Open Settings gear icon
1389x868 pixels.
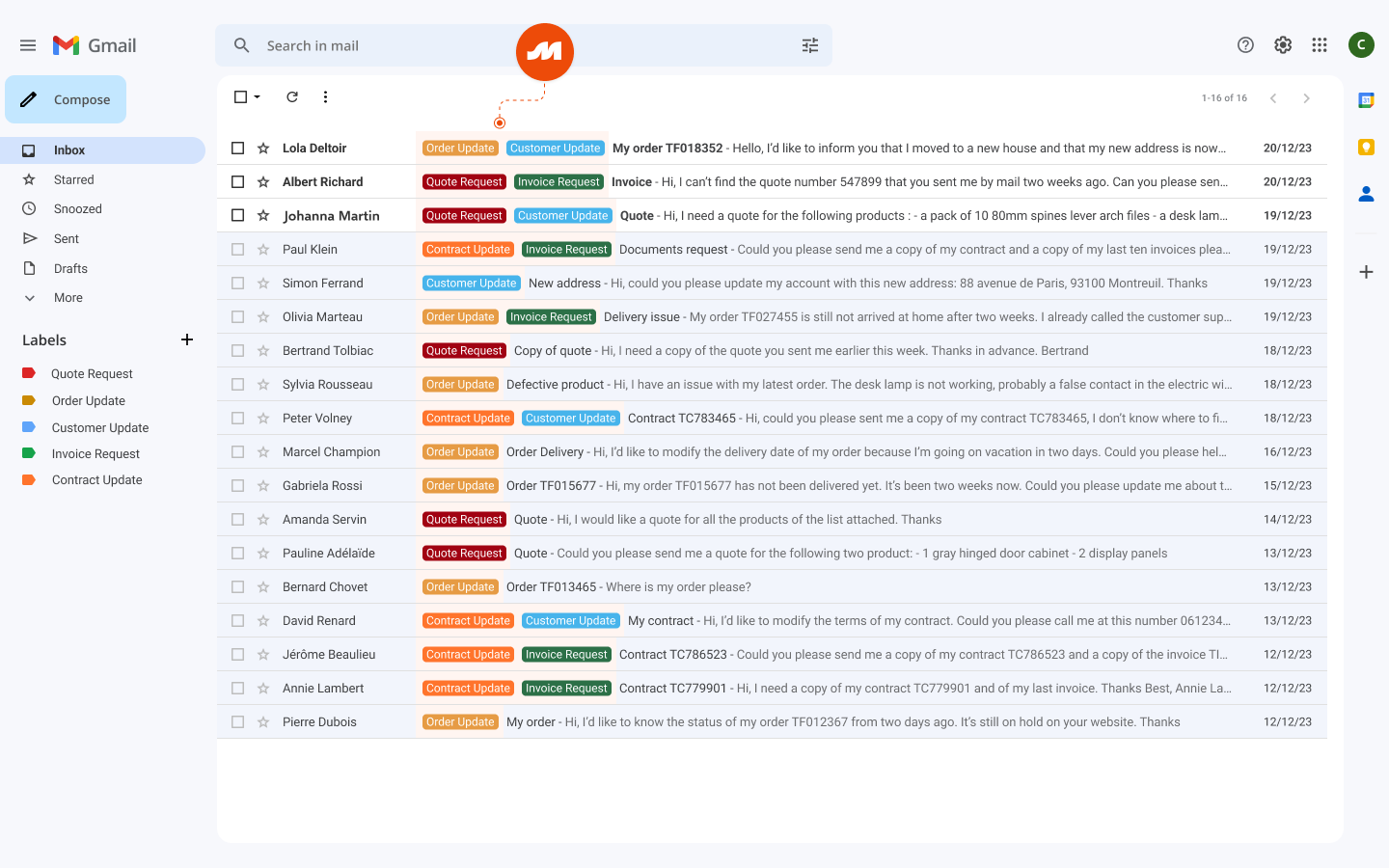coord(1283,45)
